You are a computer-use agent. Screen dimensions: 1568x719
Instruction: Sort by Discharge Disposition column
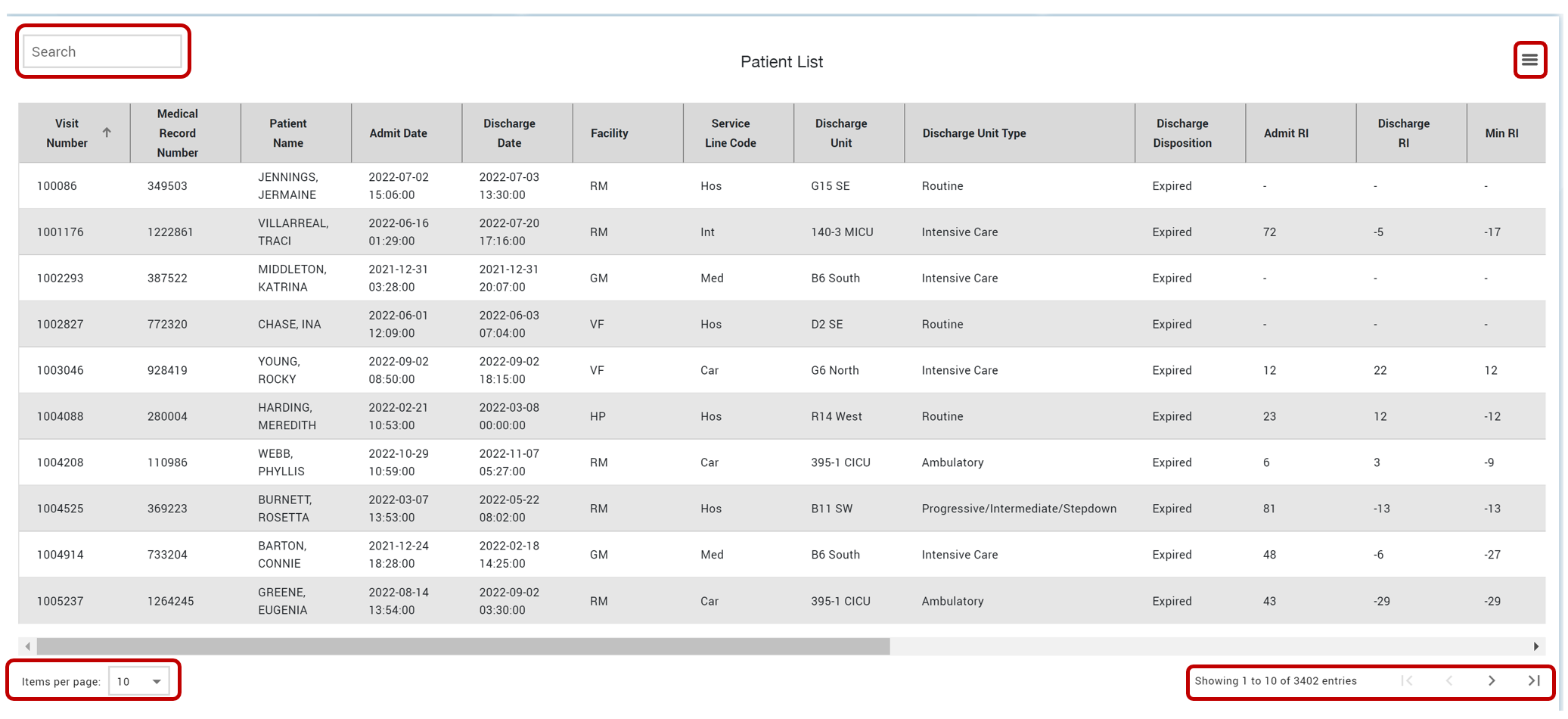[x=1182, y=133]
